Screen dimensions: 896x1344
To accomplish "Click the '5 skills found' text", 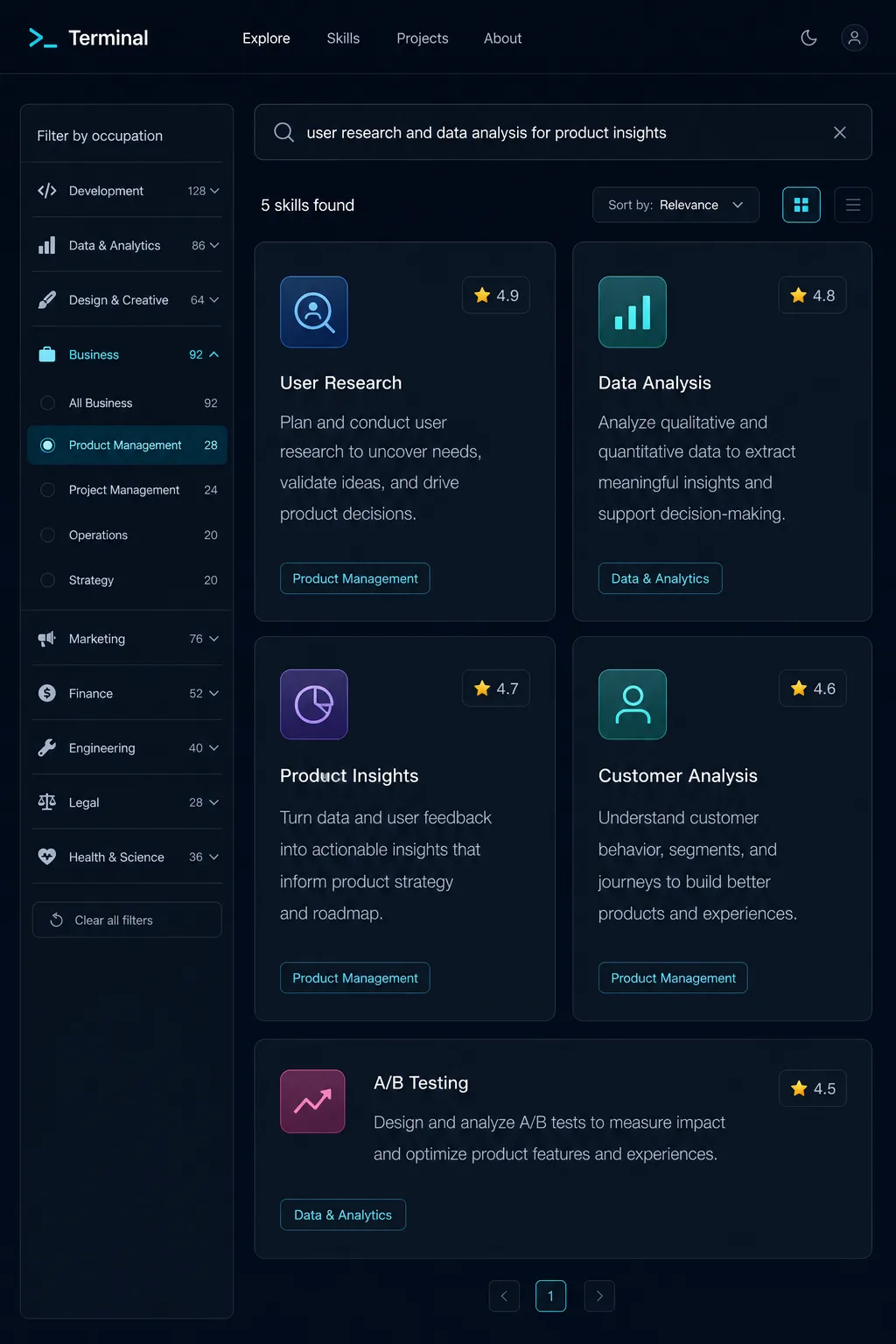I will point(307,205).
